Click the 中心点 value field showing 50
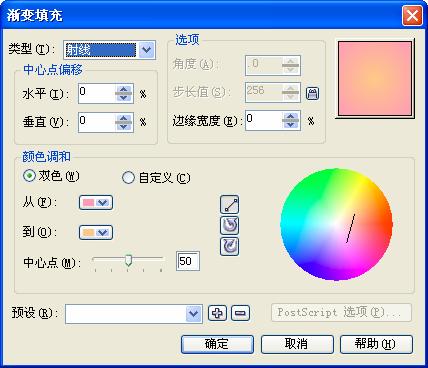428x368 pixels. (188, 261)
